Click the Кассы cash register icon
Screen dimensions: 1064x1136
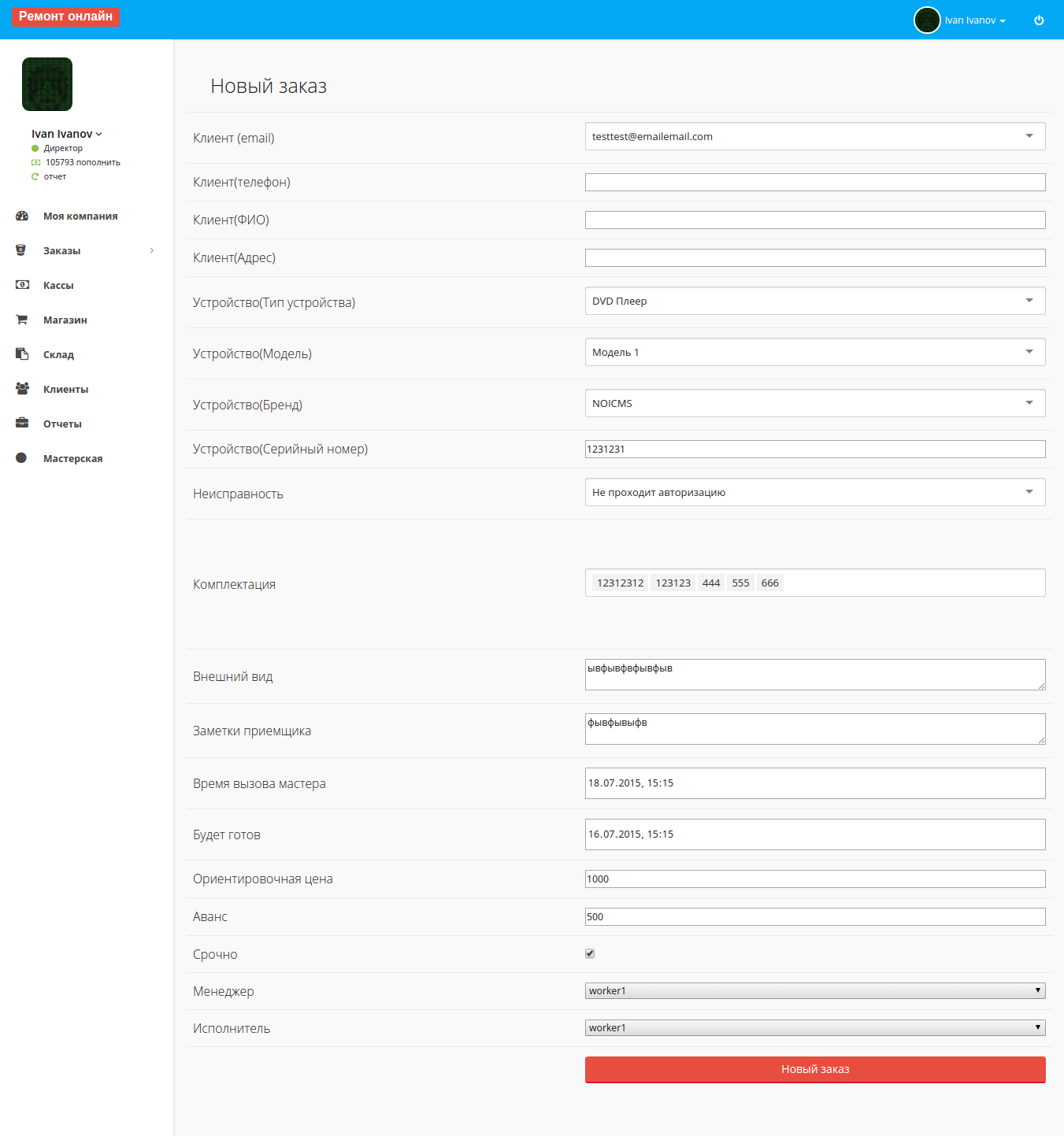point(22,285)
